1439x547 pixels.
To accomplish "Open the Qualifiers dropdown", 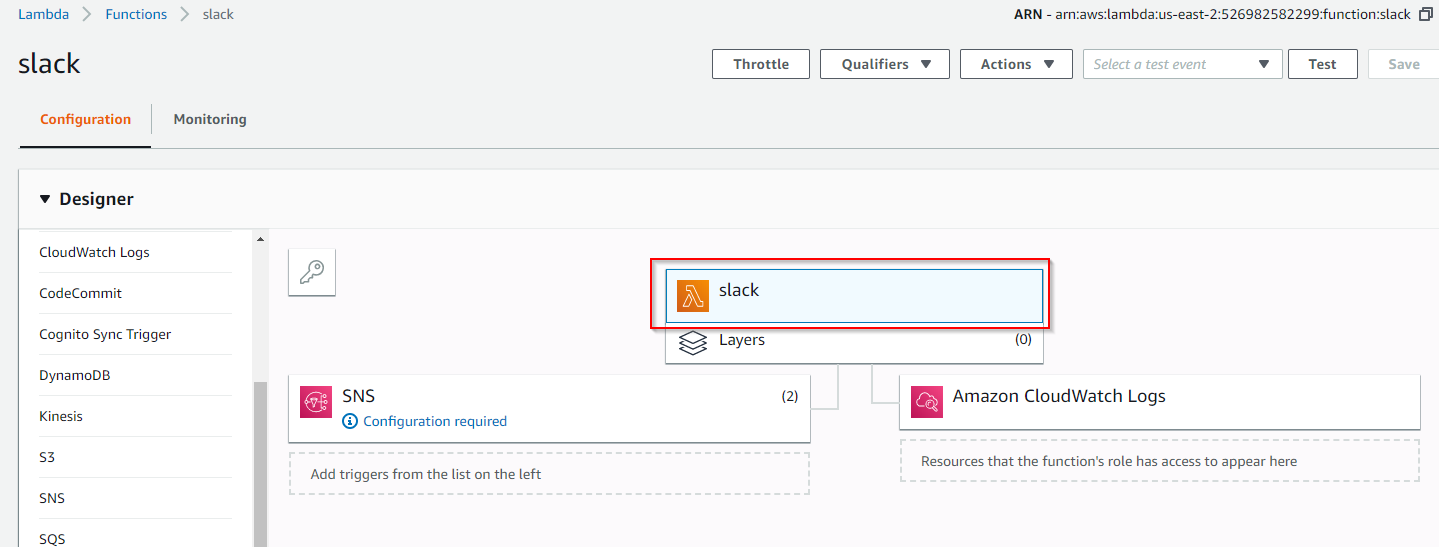I will (x=885, y=64).
